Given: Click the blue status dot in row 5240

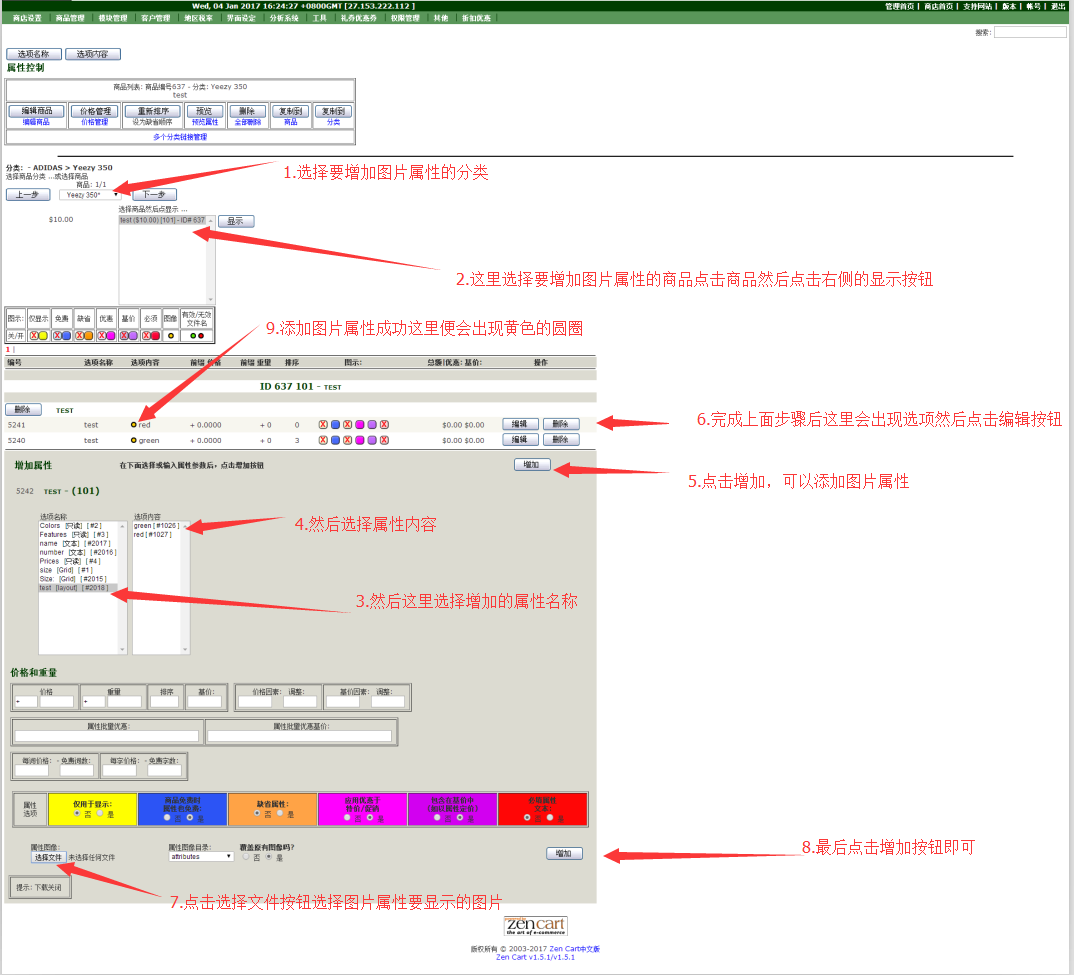Looking at the screenshot, I should (335, 440).
